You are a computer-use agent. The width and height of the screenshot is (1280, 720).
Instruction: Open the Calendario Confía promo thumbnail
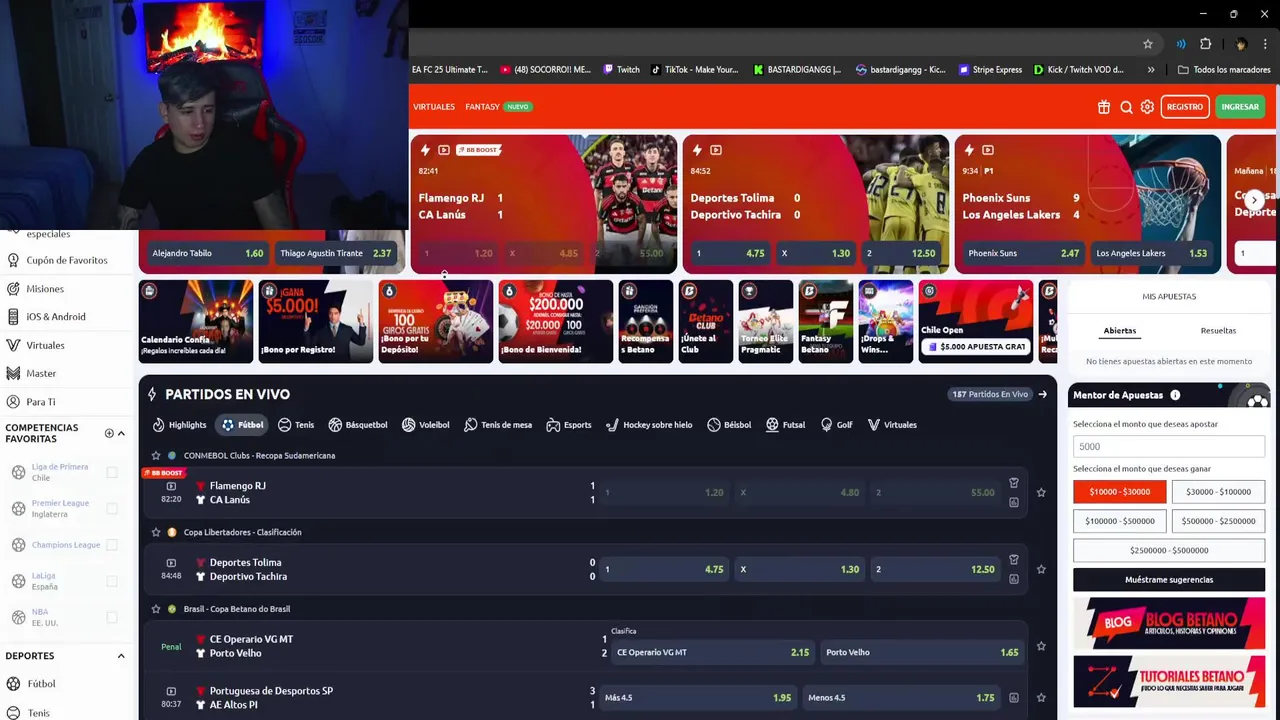196,321
